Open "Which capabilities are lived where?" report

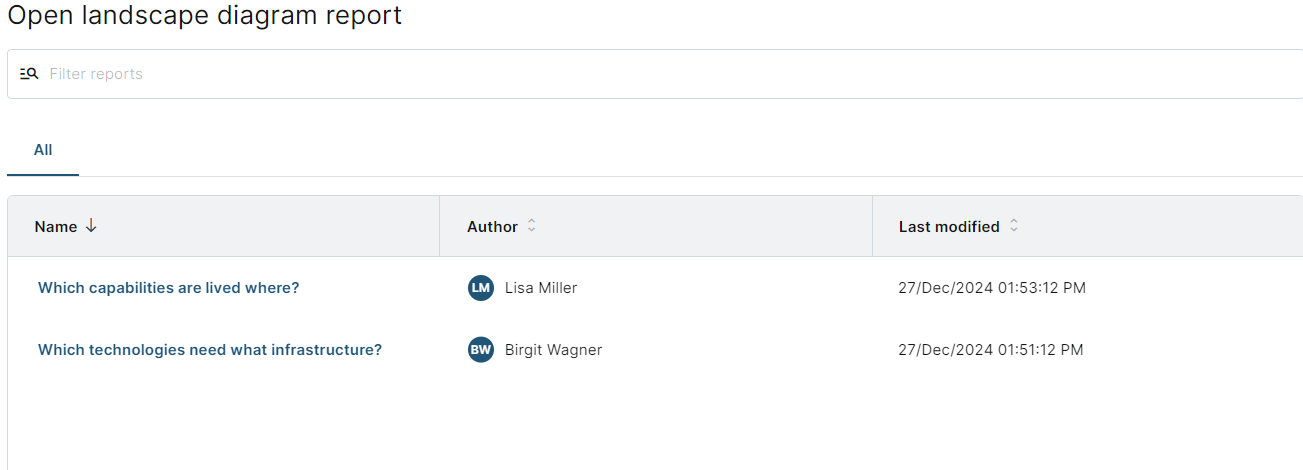click(169, 288)
